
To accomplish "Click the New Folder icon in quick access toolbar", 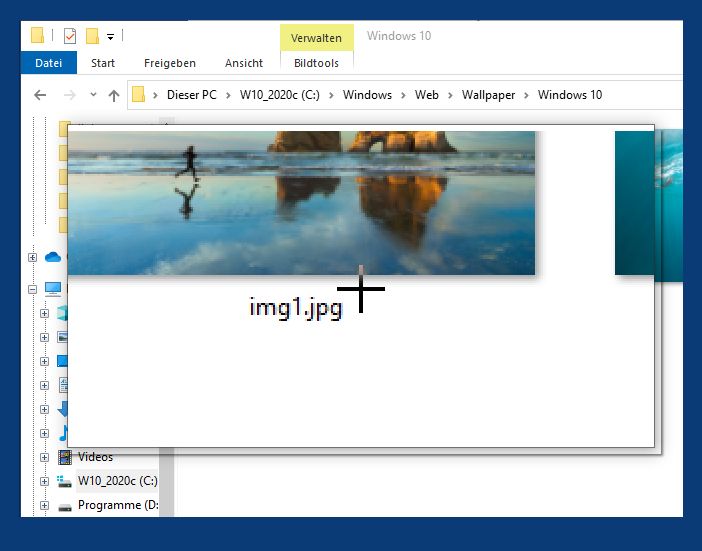I will tap(92, 36).
